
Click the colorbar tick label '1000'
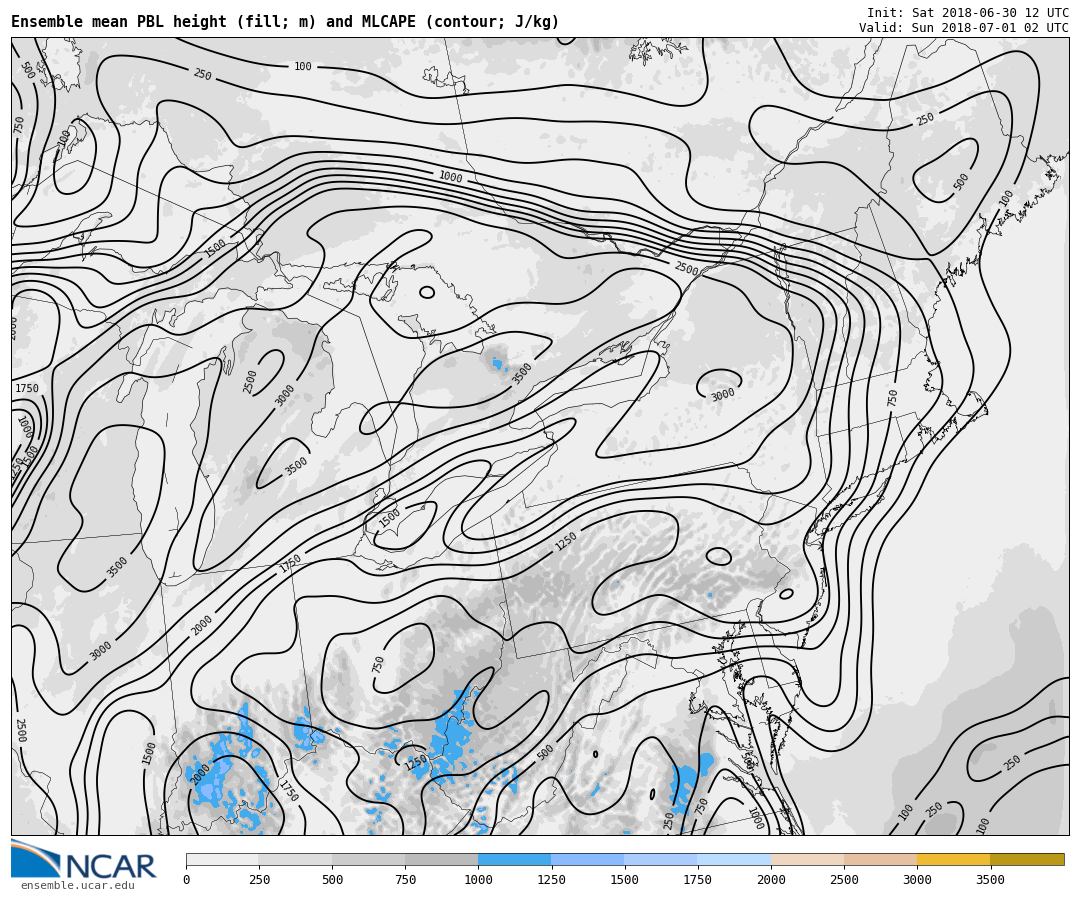478,879
